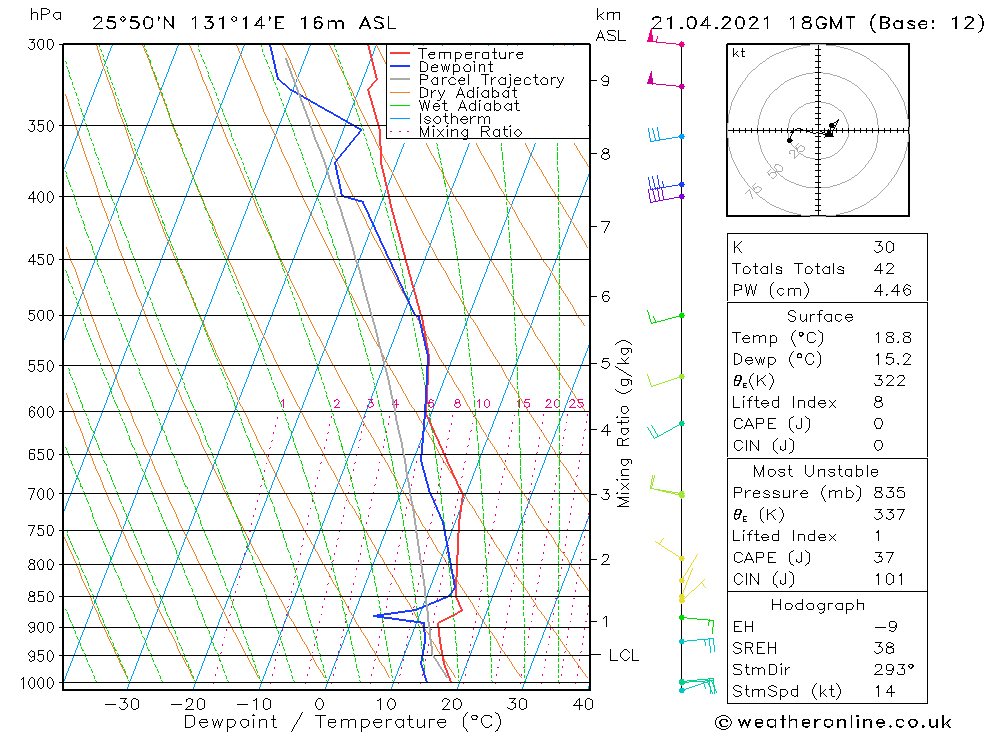
Task: Click the surface theta-E value 322
Action: pyautogui.click(x=890, y=381)
